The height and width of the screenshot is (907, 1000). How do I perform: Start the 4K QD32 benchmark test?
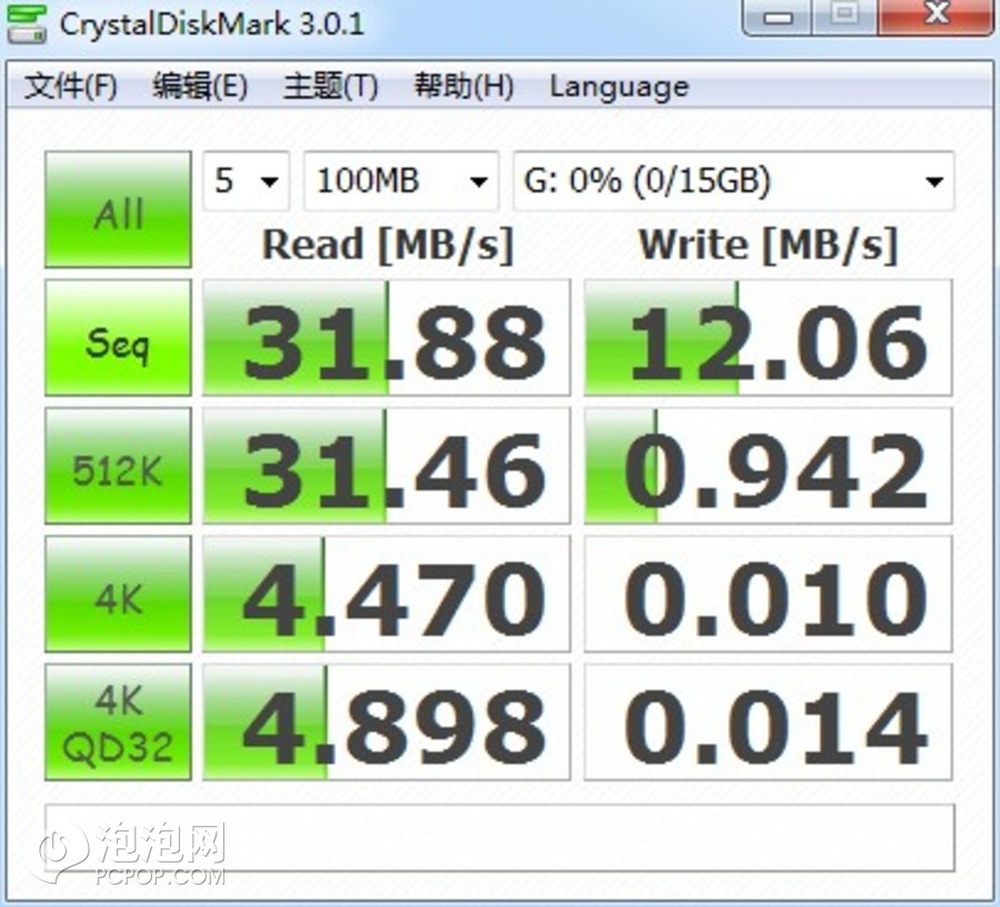pos(118,721)
